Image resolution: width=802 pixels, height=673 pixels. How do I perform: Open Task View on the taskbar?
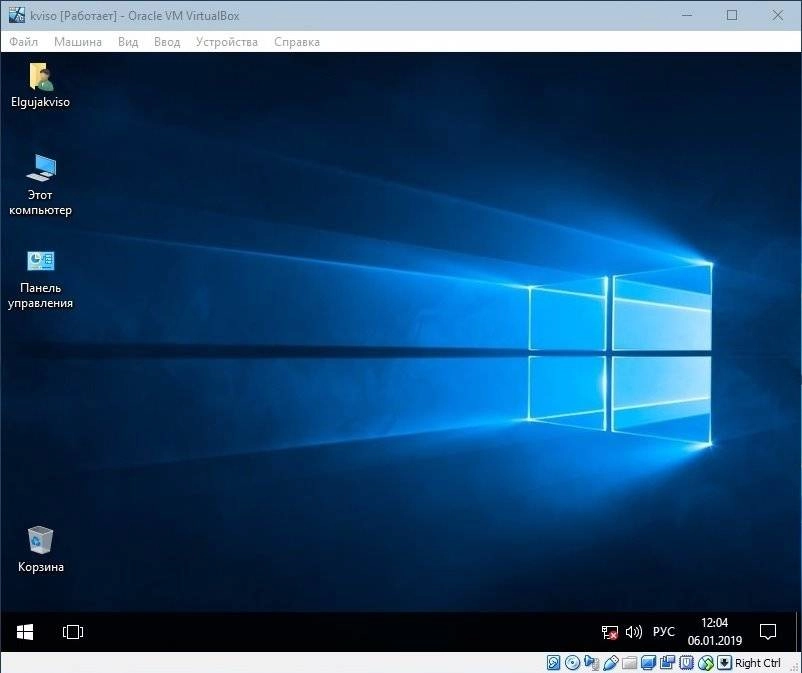73,632
